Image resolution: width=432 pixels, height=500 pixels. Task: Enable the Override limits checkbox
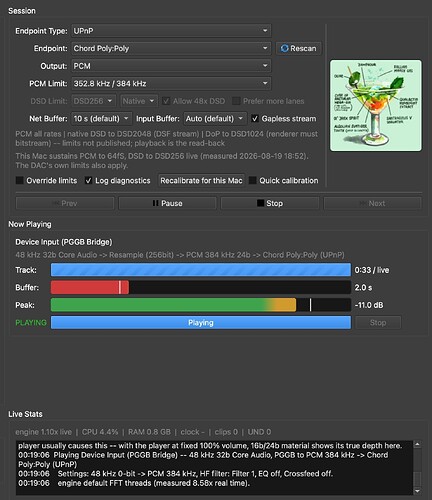(20, 180)
